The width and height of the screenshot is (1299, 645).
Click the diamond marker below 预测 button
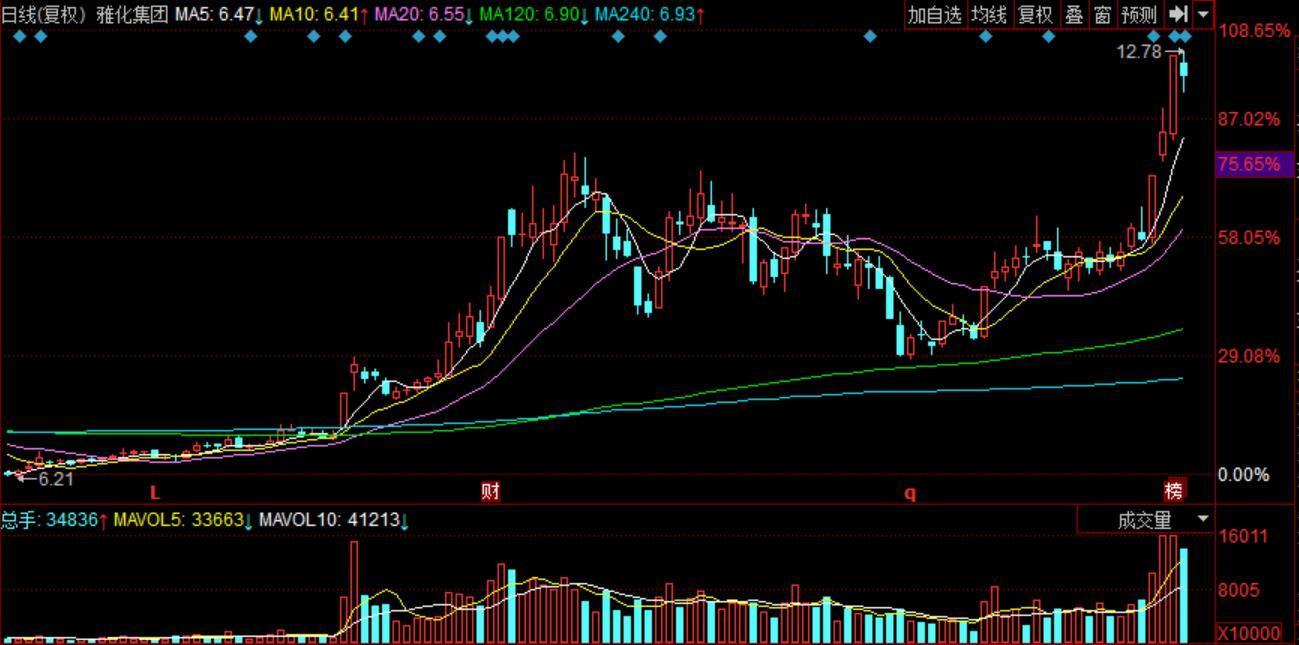click(x=1153, y=37)
